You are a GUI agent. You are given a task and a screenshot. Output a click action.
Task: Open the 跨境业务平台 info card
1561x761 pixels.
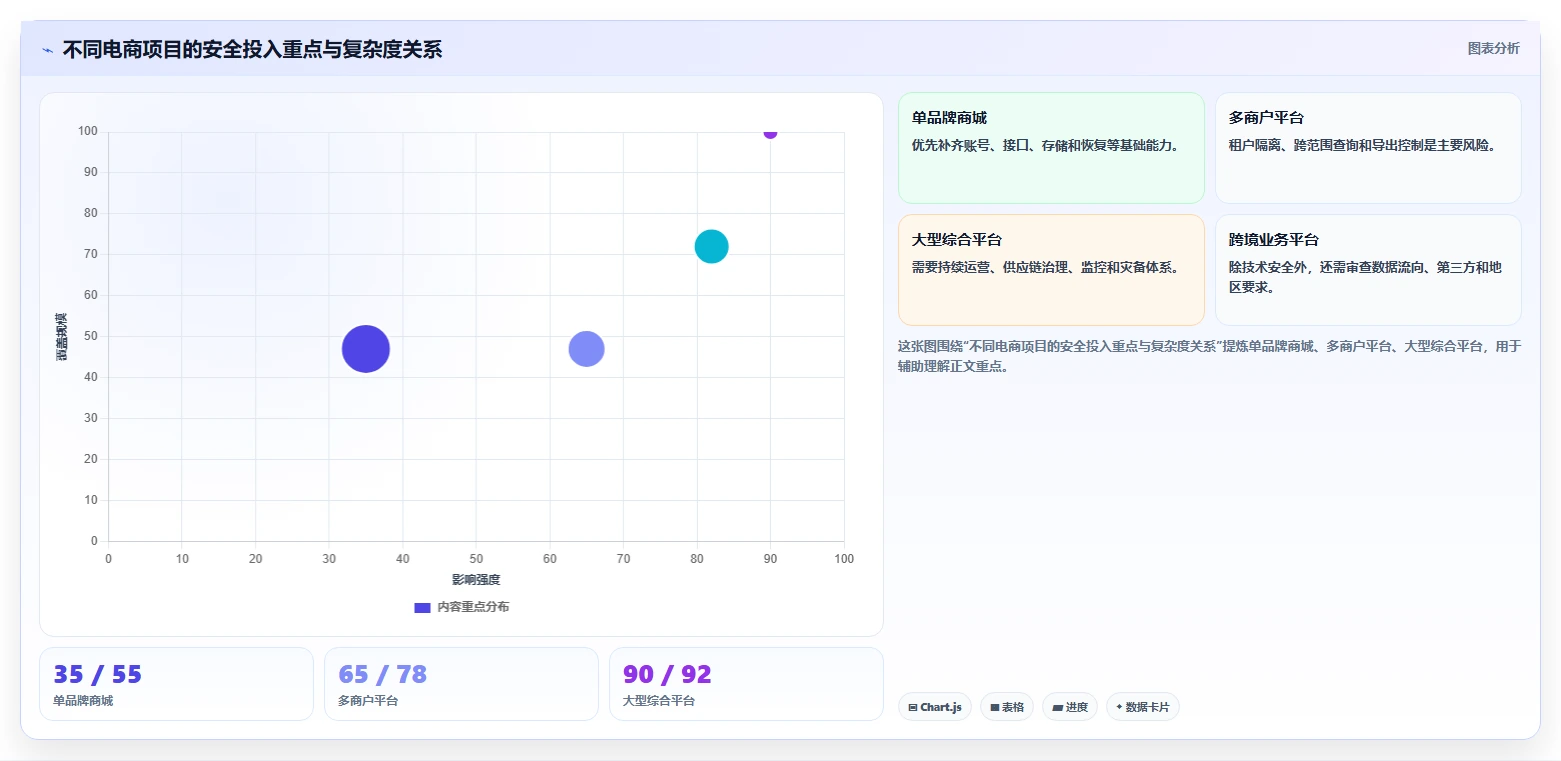(x=1368, y=270)
